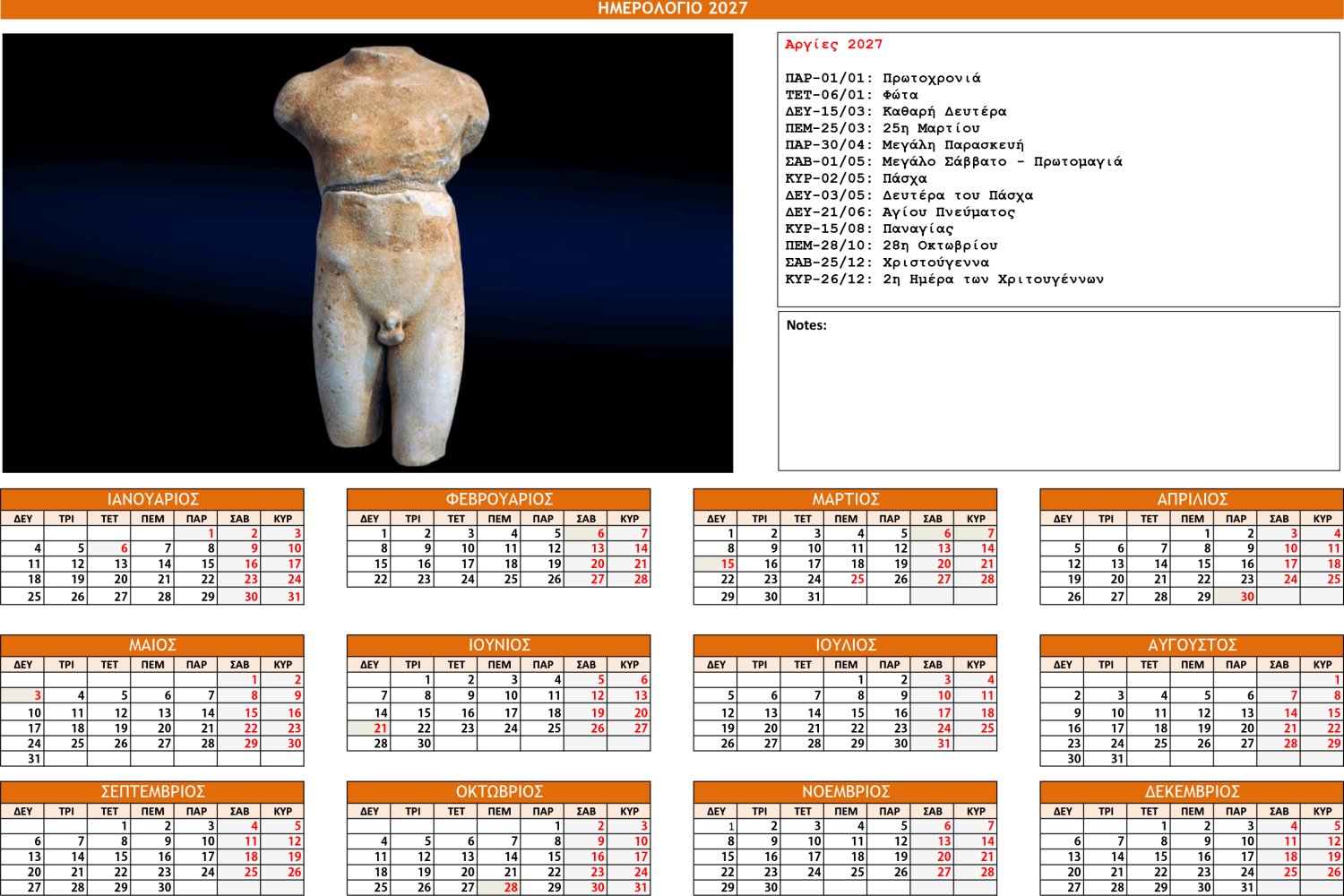Click the ΗΜΕΡΟΛΟΓΙΟ 2027 title banner
The height and width of the screenshot is (896, 1344).
[672, 9]
